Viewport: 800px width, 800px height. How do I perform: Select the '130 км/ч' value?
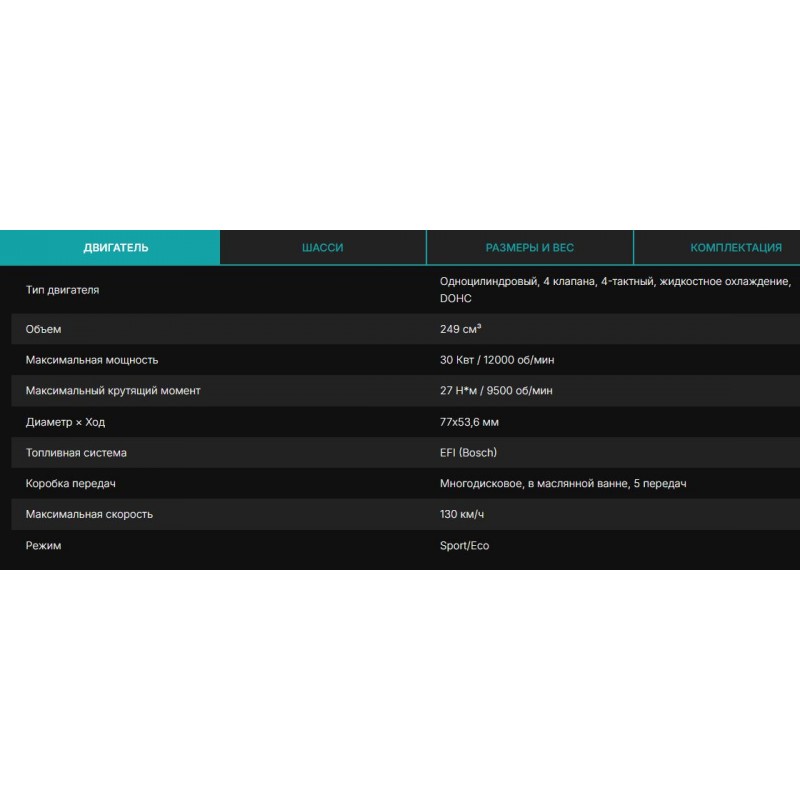[462, 514]
